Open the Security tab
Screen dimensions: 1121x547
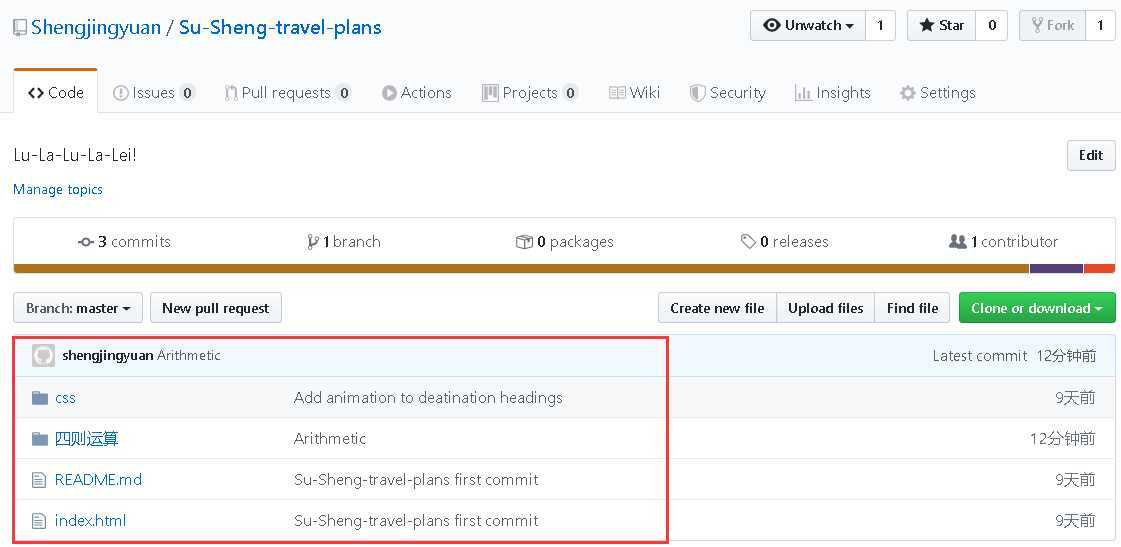728,93
